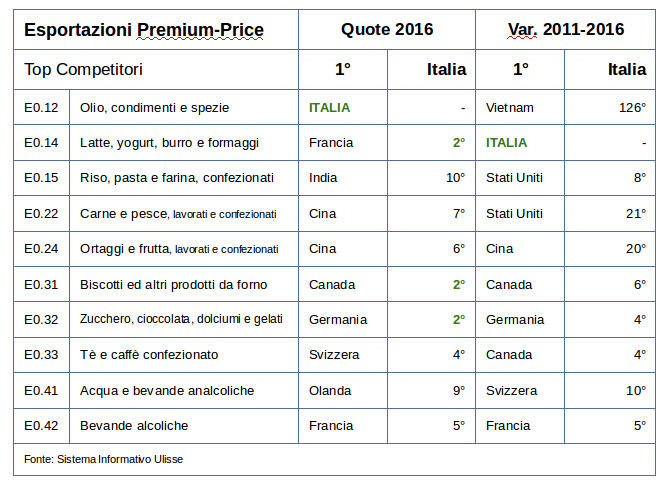Click the 'Top Competitori' cell
The width and height of the screenshot is (670, 481).
[156, 69]
